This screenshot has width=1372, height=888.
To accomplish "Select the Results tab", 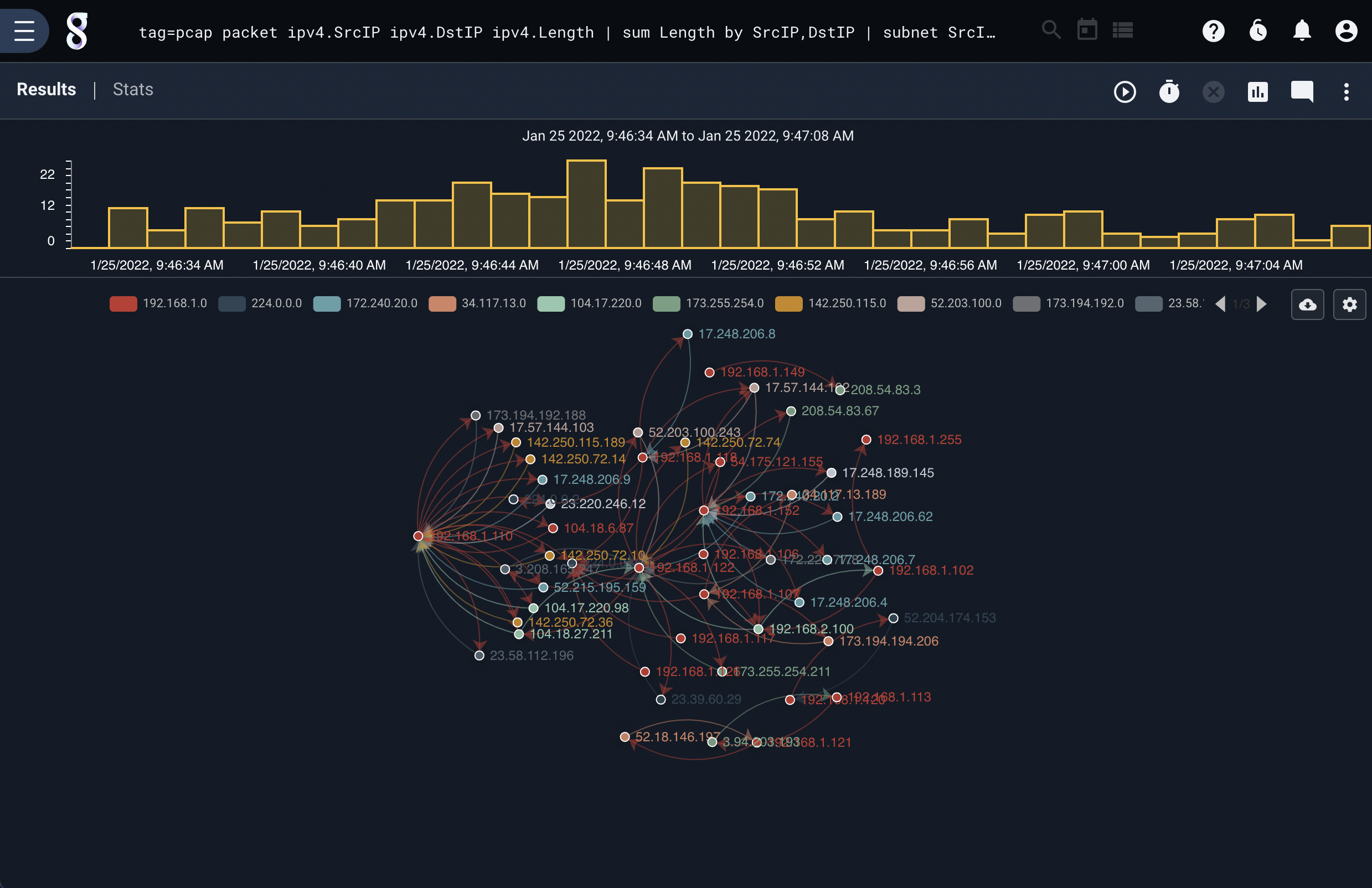I will [x=46, y=89].
